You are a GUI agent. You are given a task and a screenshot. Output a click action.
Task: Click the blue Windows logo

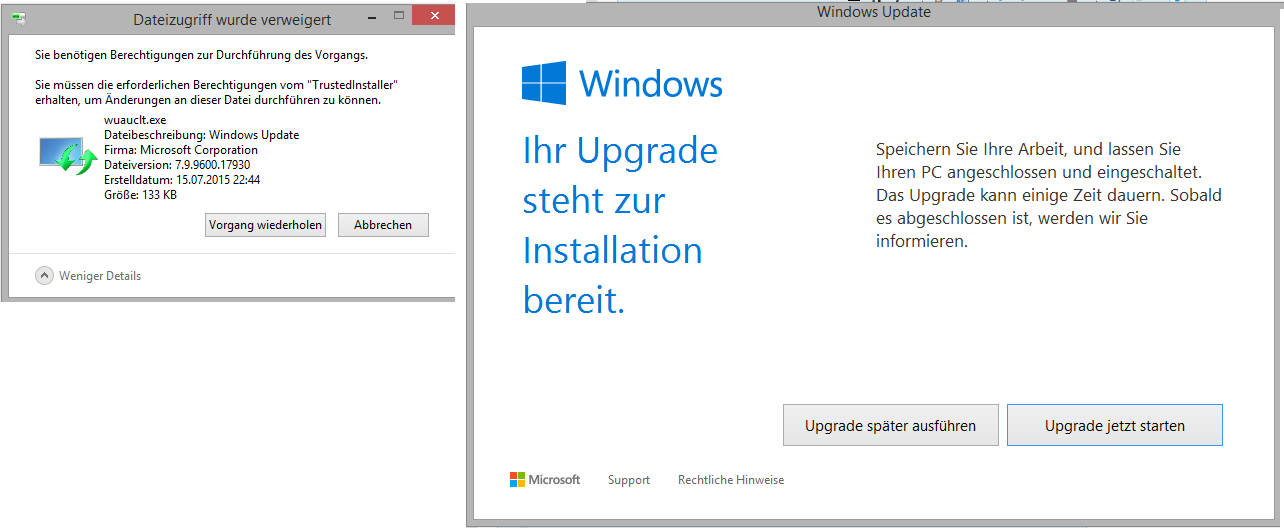coord(543,83)
